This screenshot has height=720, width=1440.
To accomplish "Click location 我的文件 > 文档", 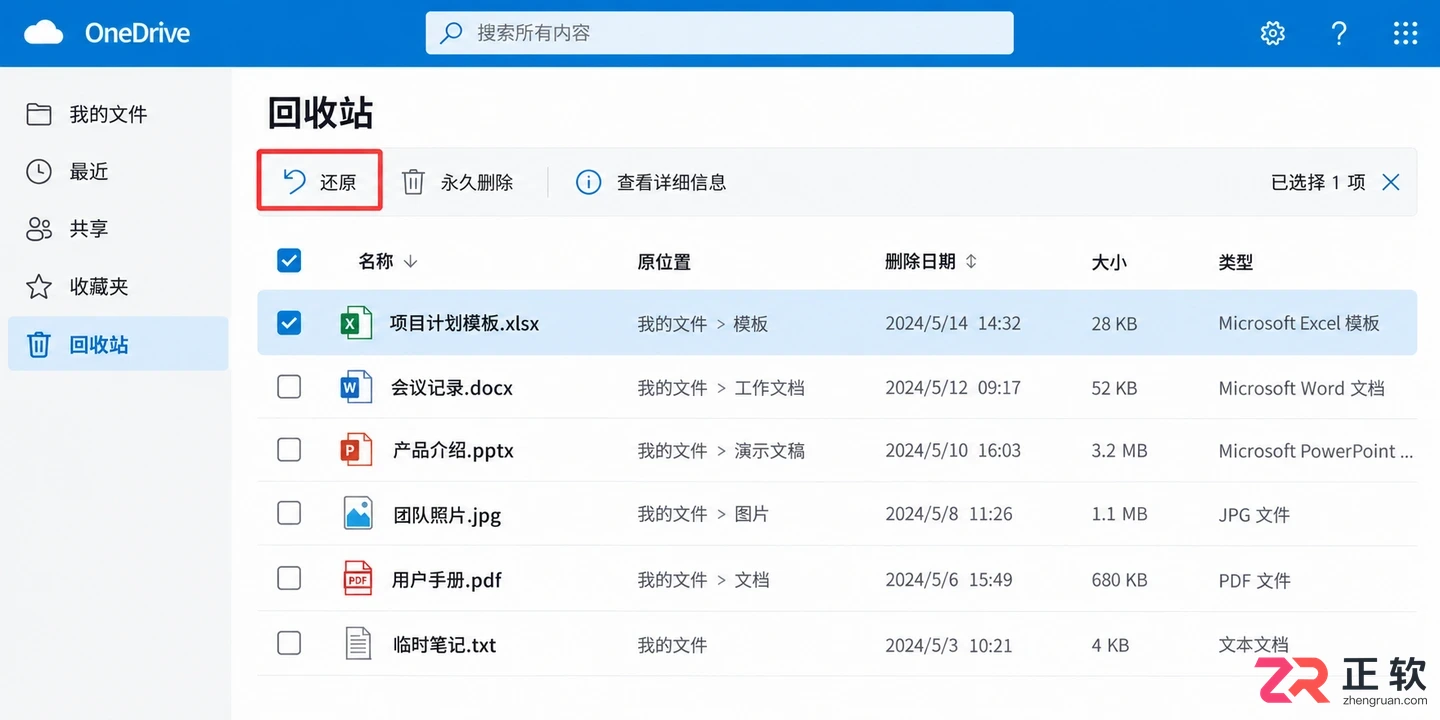I will point(703,579).
